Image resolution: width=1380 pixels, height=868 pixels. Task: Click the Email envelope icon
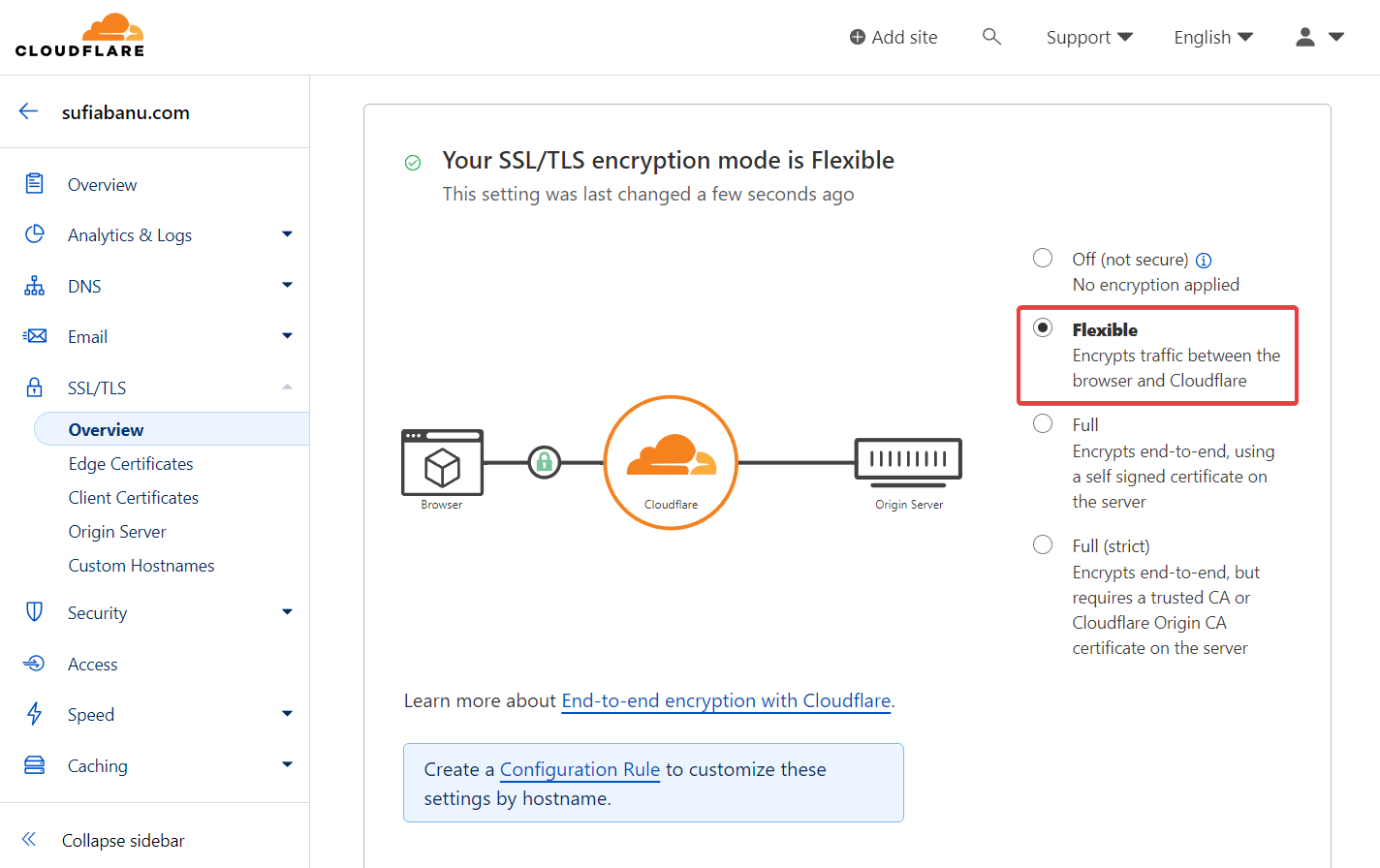(35, 336)
